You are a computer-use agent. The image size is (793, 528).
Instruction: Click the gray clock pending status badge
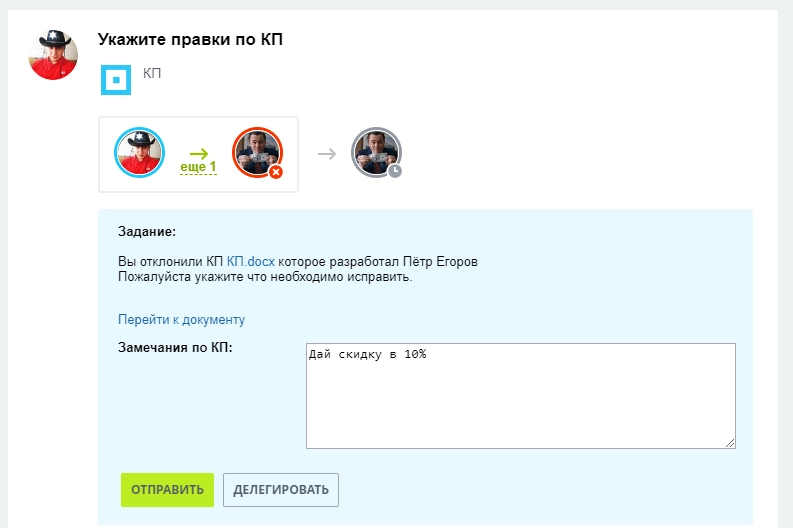pos(395,171)
